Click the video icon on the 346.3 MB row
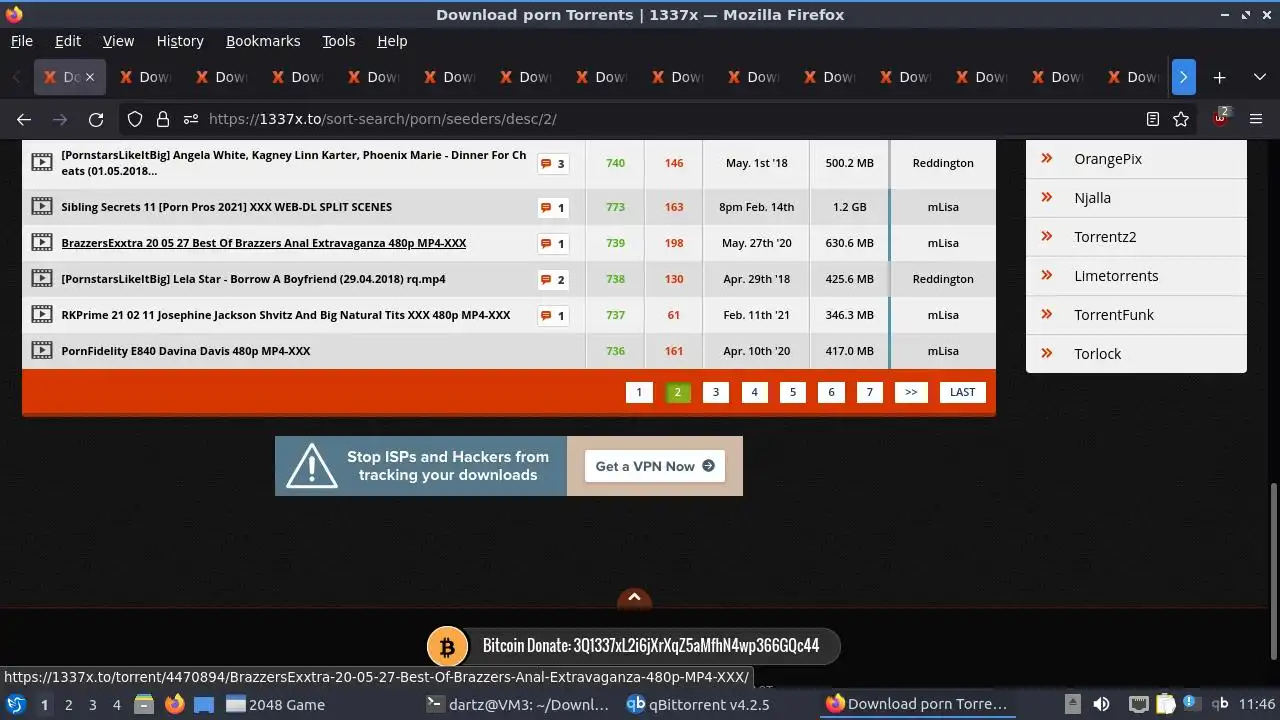The image size is (1280, 720). pyautogui.click(x=41, y=315)
